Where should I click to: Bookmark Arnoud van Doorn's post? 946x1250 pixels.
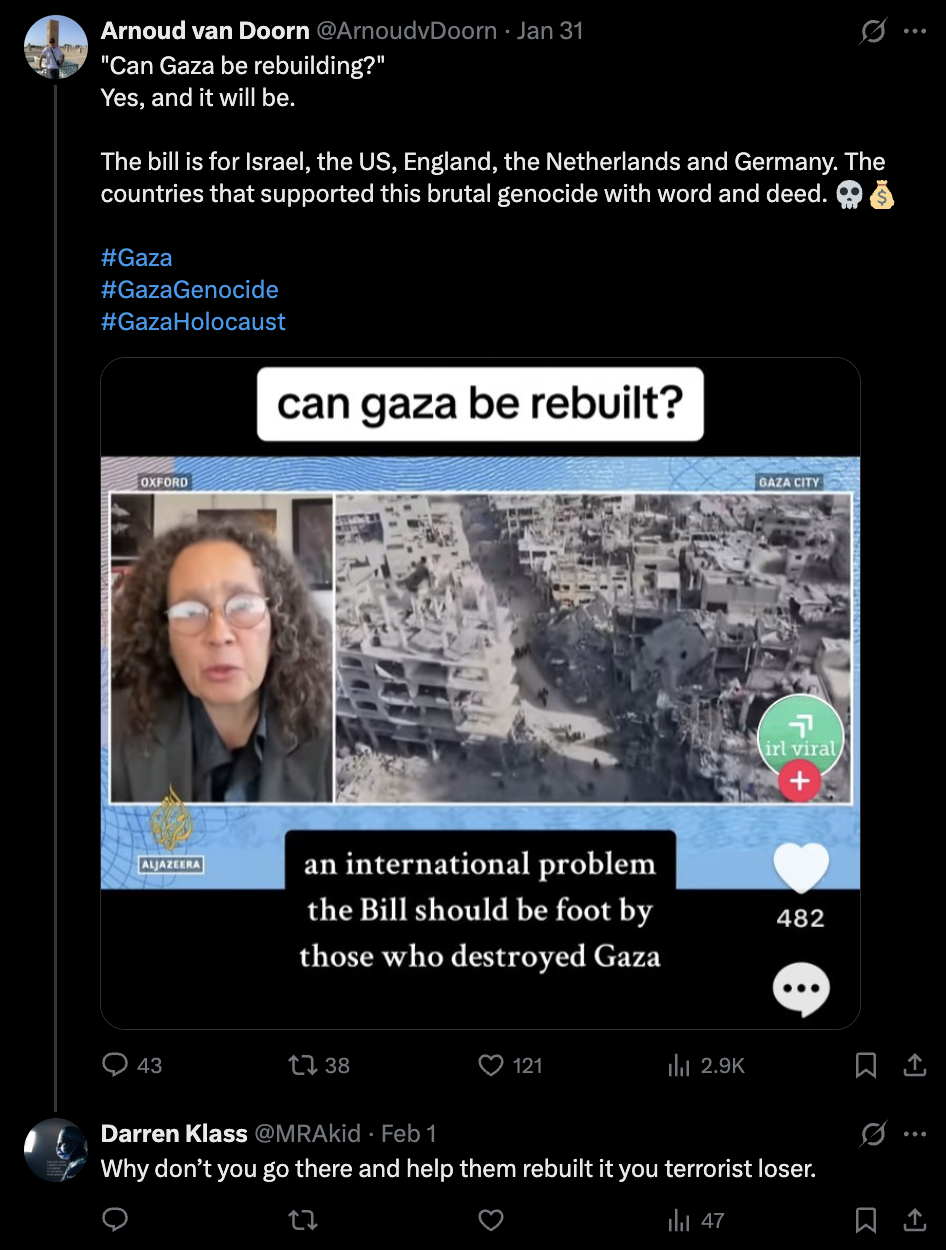[x=866, y=1066]
